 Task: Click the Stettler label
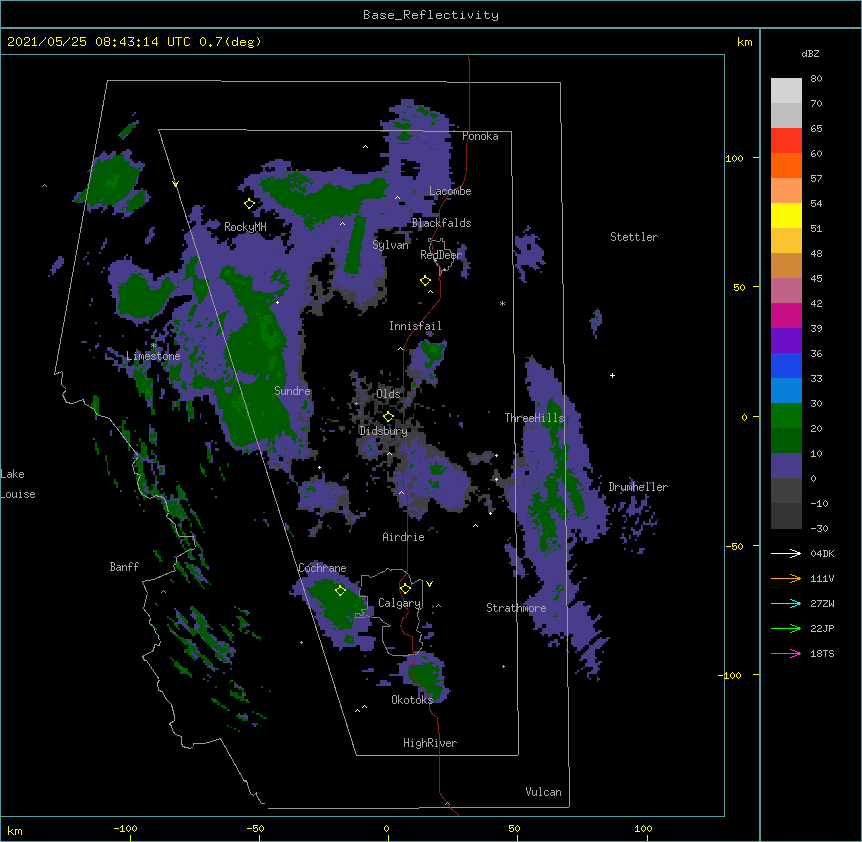(x=634, y=237)
